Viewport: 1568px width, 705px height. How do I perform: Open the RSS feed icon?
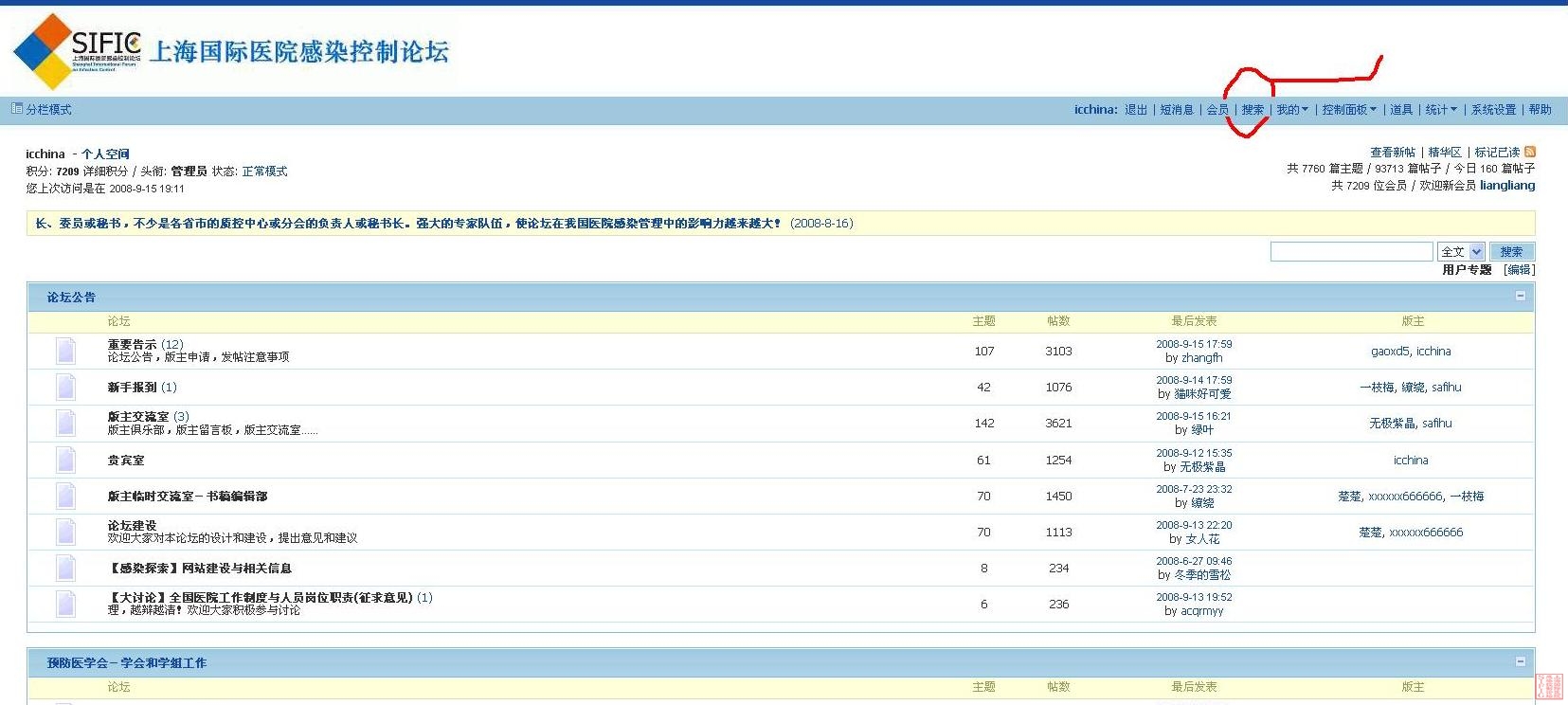(1529, 152)
